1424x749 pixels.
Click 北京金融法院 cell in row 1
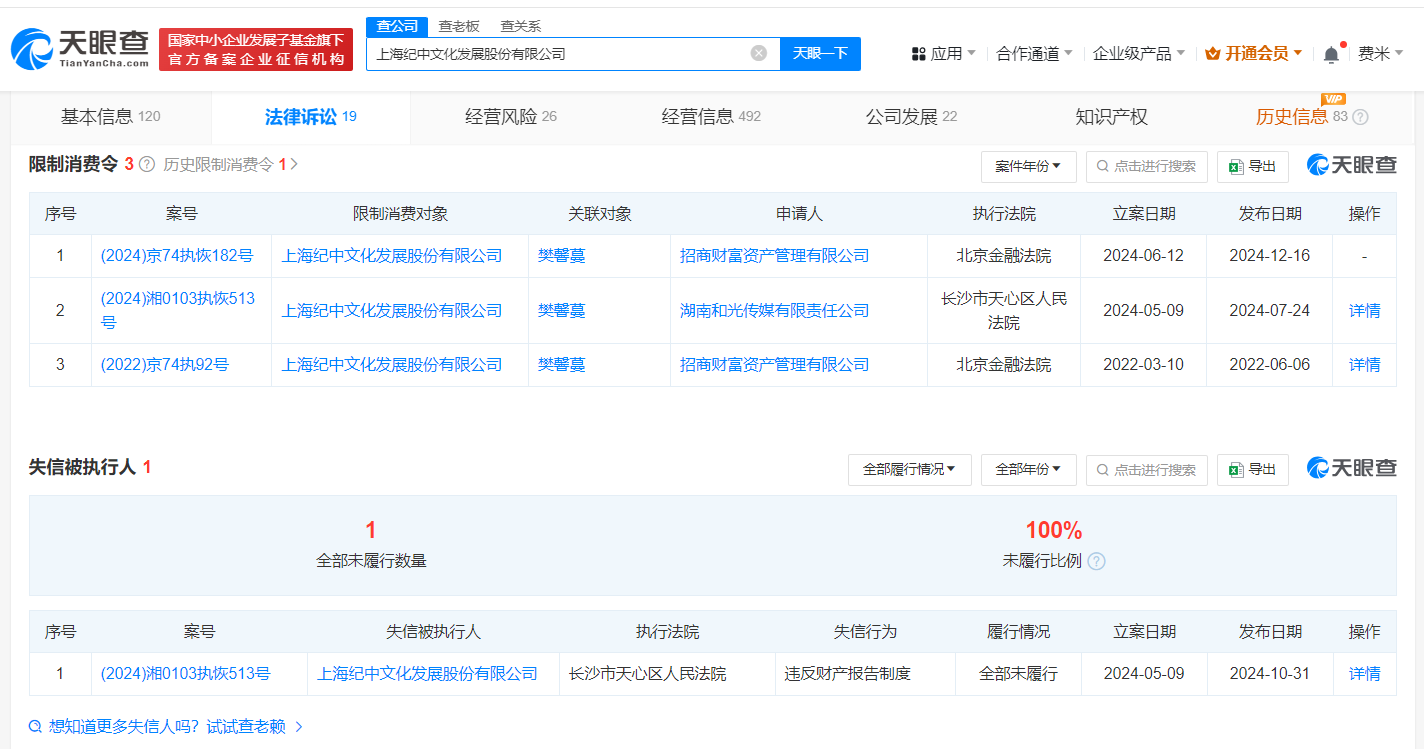click(1004, 256)
